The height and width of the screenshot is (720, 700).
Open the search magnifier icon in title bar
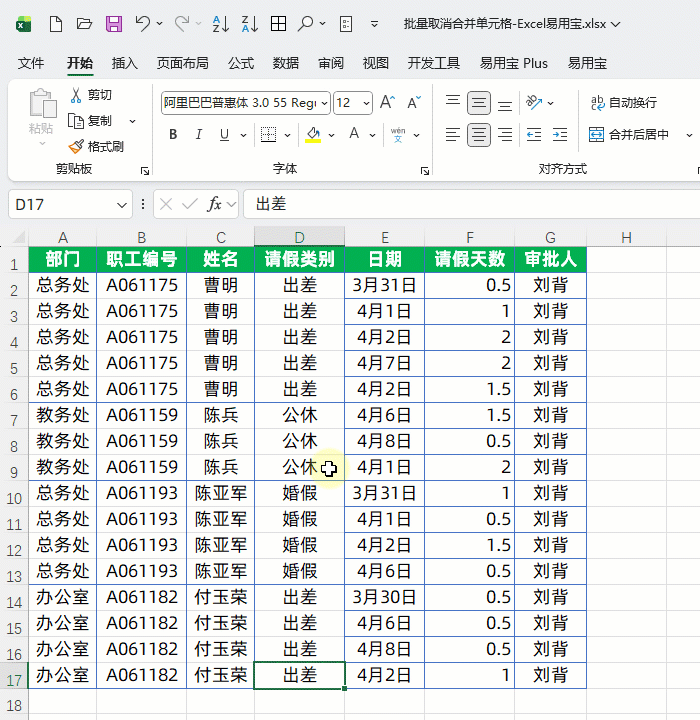pyautogui.click(x=306, y=23)
